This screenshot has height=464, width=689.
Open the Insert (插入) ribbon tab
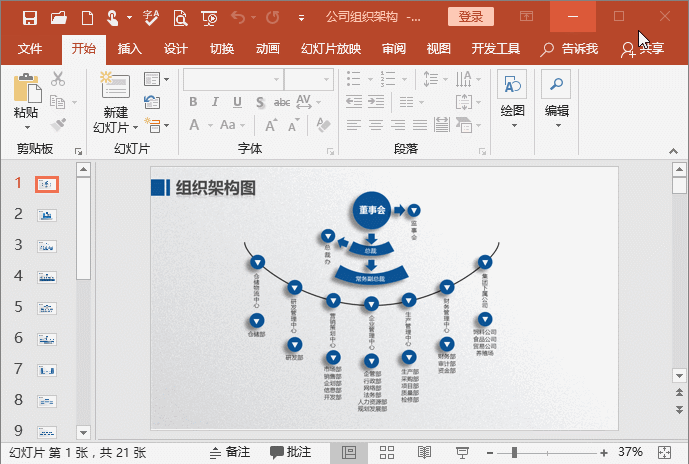tap(130, 49)
